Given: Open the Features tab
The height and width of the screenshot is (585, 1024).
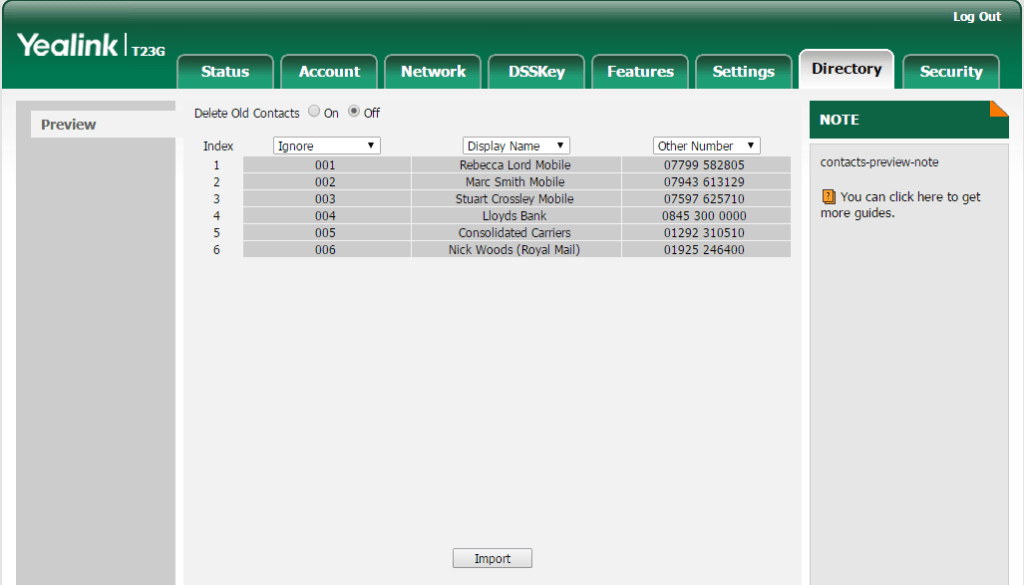Looking at the screenshot, I should 640,72.
